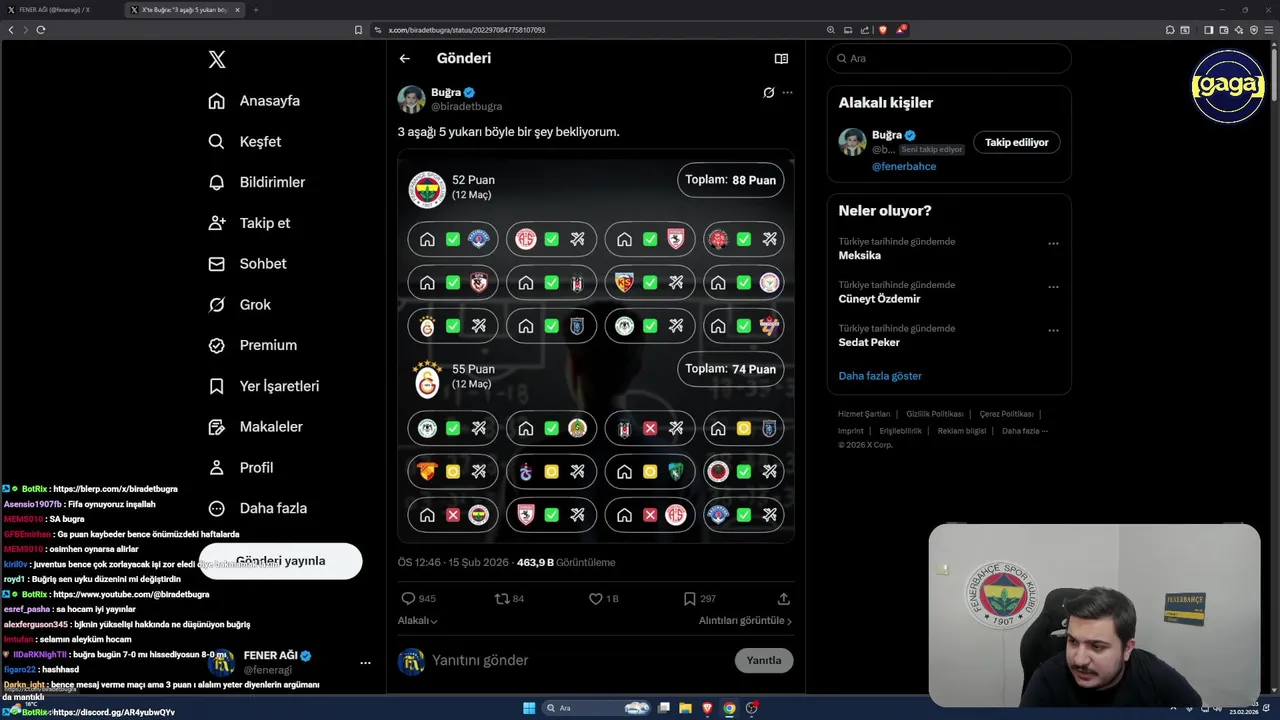Screen dimensions: 1280x720
Task: Open the post's three-dot more menu
Action: click(x=787, y=92)
